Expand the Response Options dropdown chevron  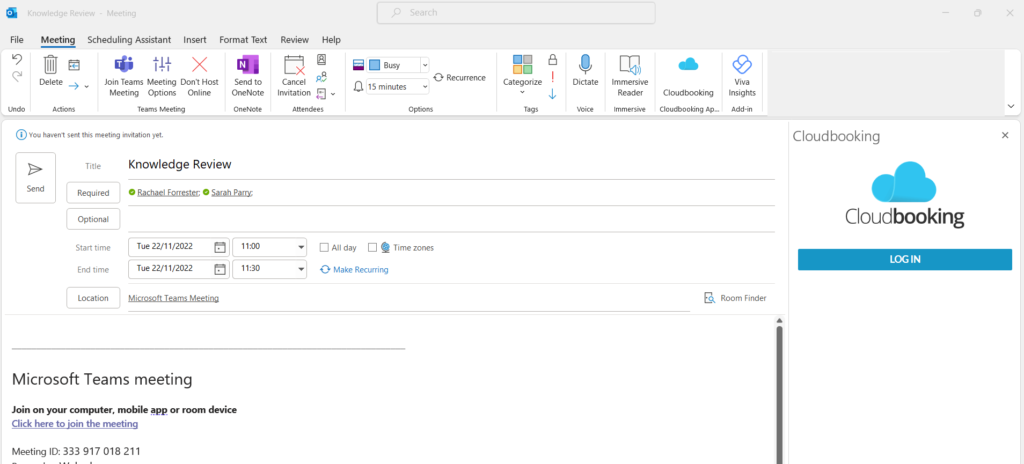[333, 94]
